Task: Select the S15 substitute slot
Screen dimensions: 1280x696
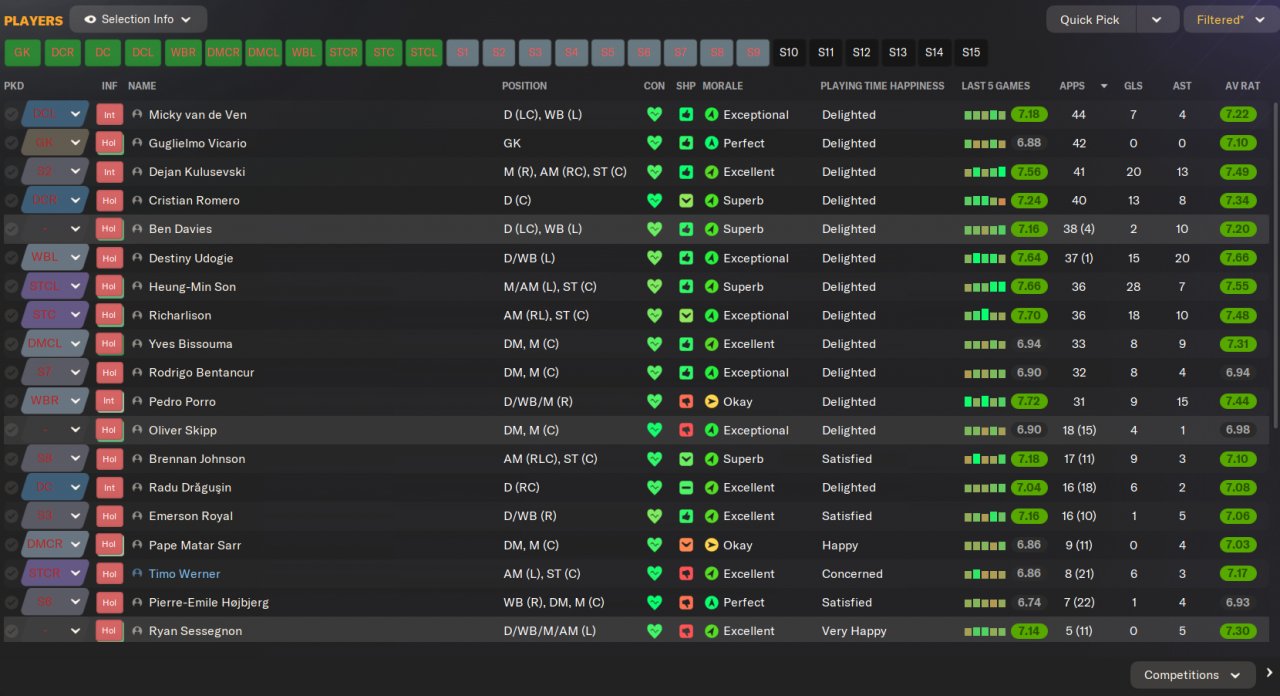Action: (x=970, y=53)
